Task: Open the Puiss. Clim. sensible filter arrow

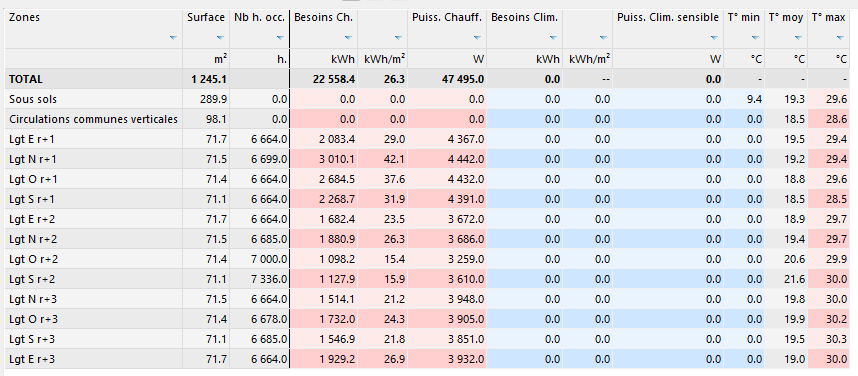Action: click(x=714, y=38)
